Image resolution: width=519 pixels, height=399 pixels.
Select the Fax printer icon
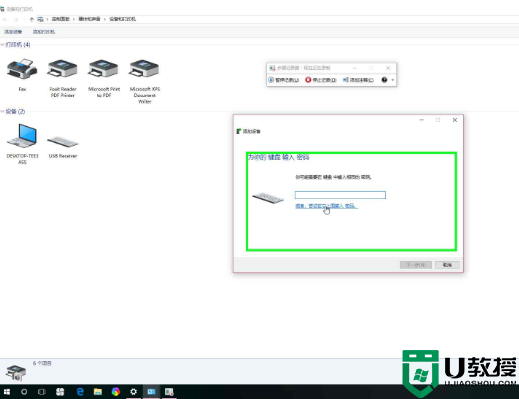click(22, 75)
